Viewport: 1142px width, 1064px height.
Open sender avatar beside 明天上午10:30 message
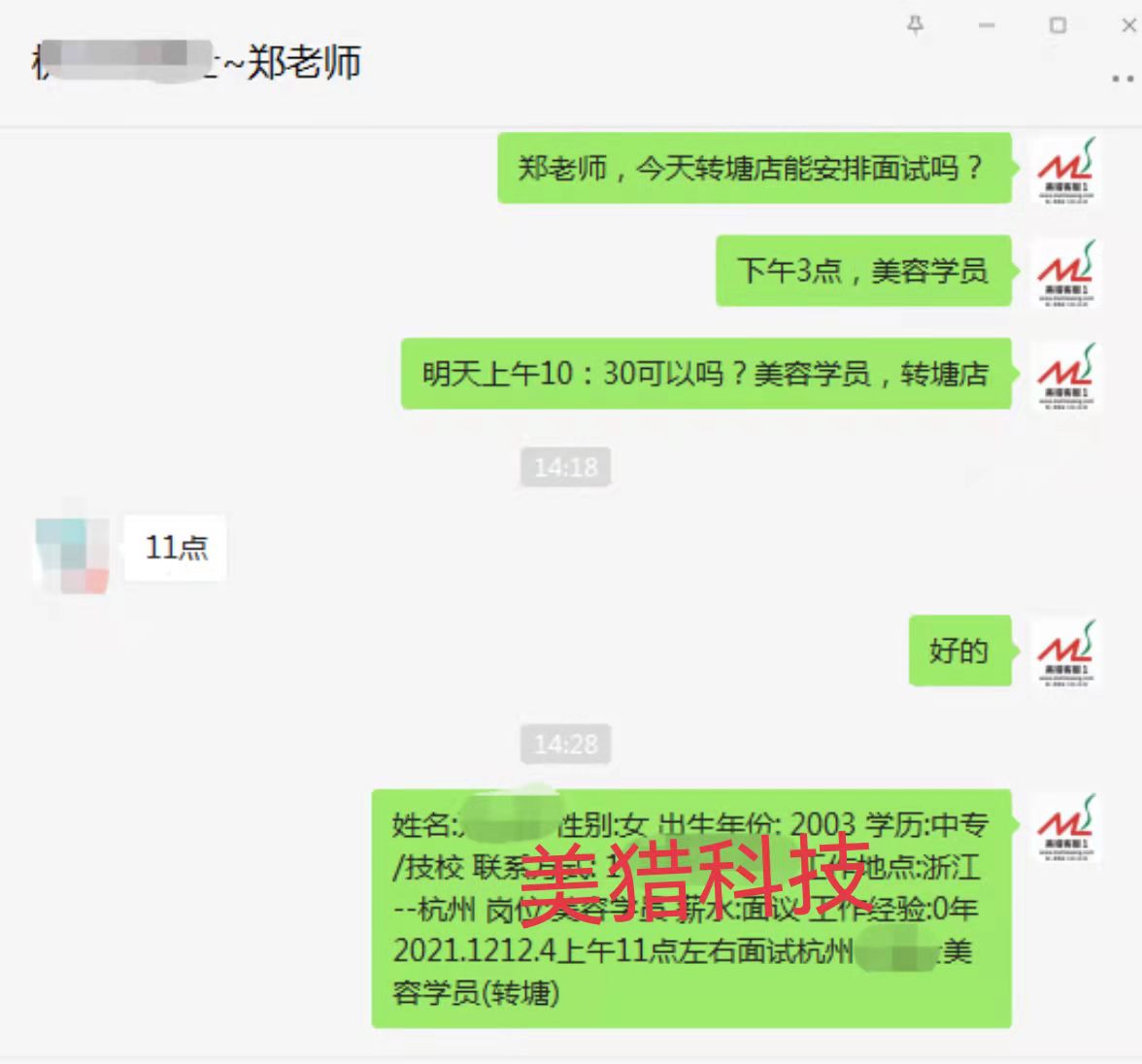click(1065, 376)
